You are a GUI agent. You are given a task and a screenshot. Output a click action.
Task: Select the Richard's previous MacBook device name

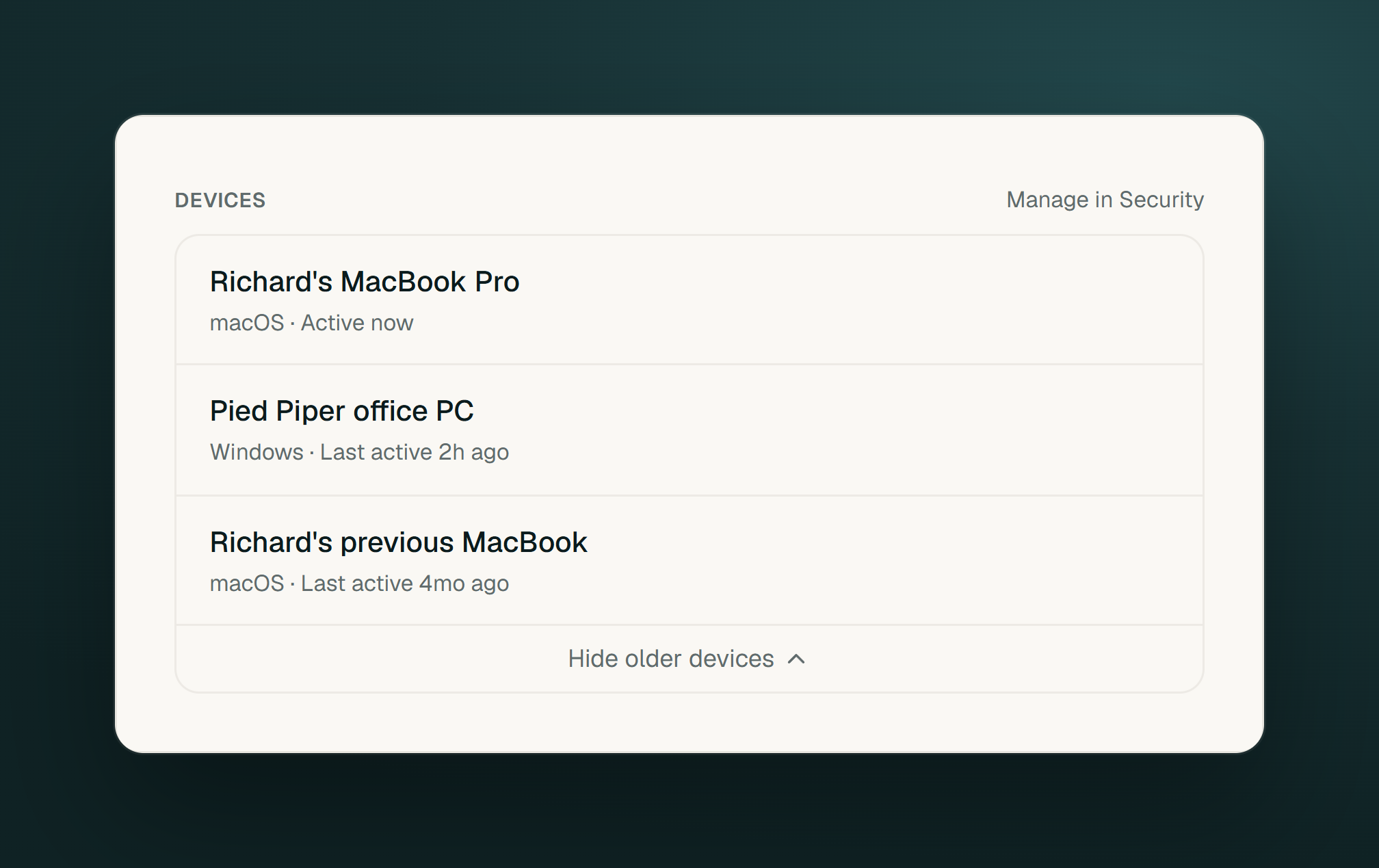398,542
